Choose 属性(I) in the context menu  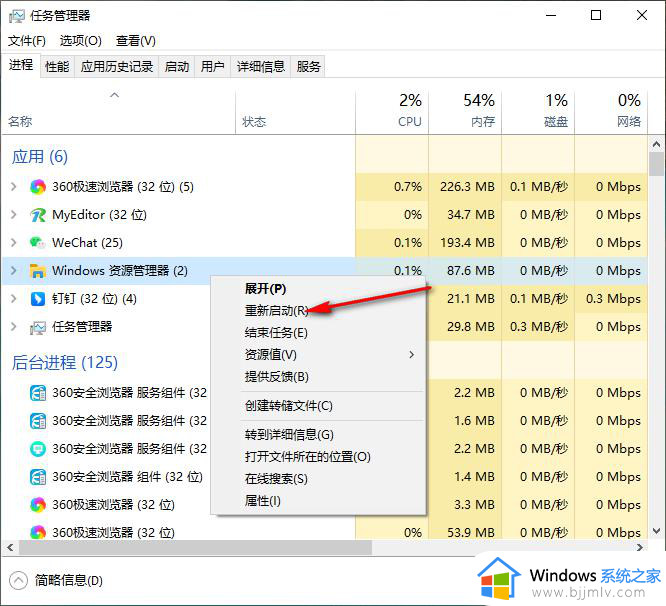[319, 501]
